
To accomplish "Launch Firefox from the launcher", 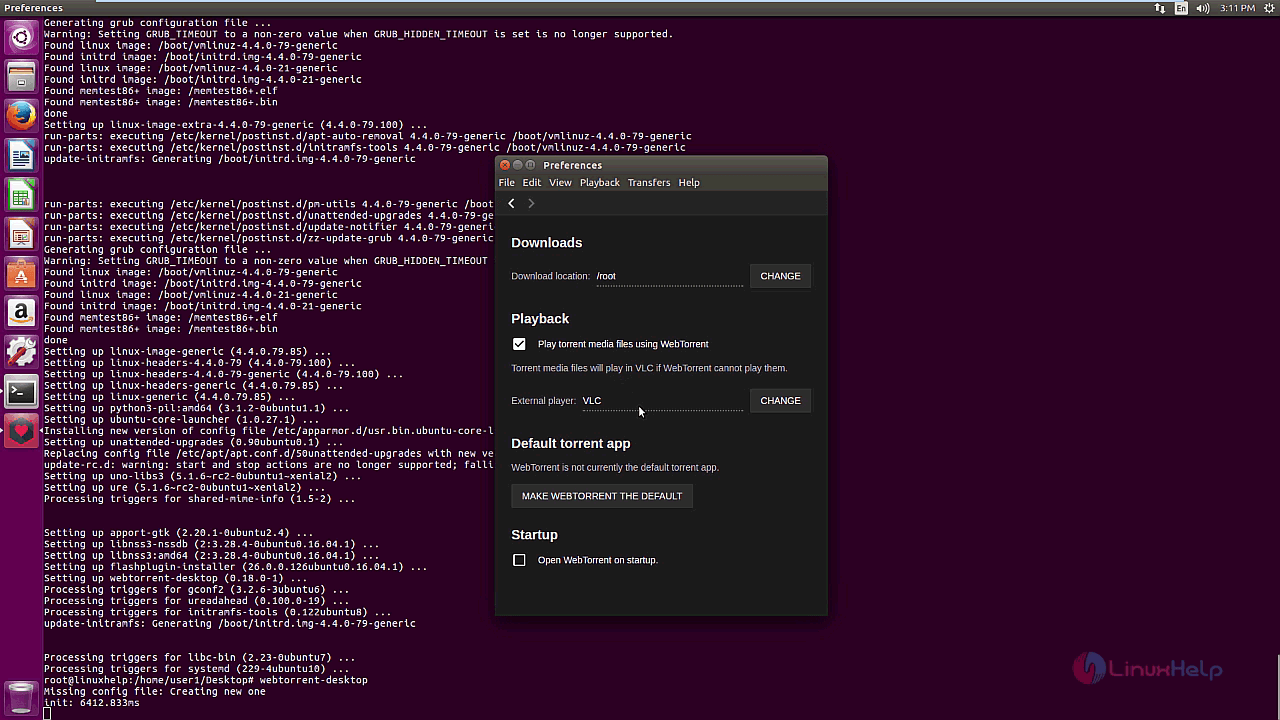I will click(x=21, y=116).
